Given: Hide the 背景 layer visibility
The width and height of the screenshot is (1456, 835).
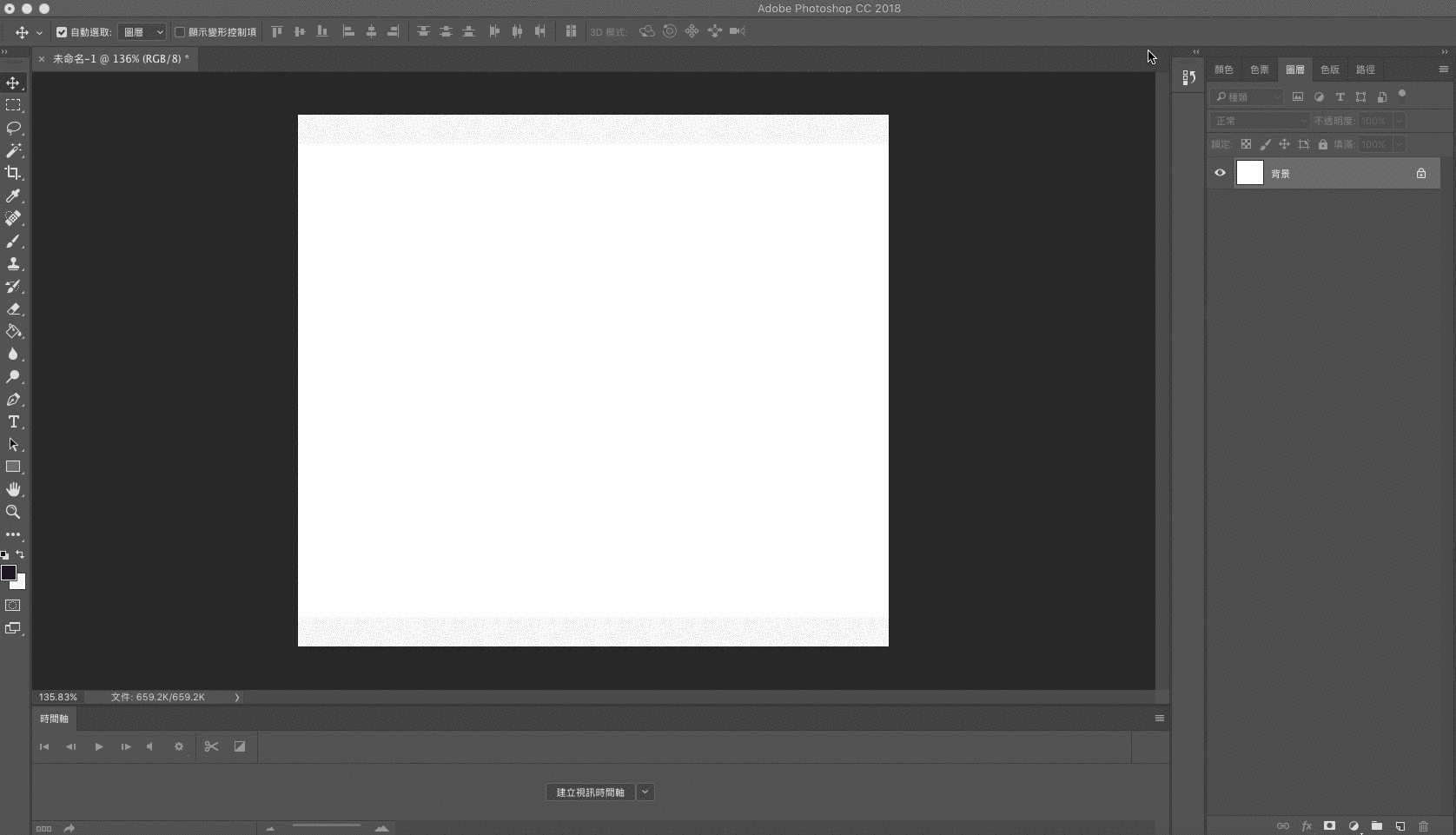Looking at the screenshot, I should 1220,173.
